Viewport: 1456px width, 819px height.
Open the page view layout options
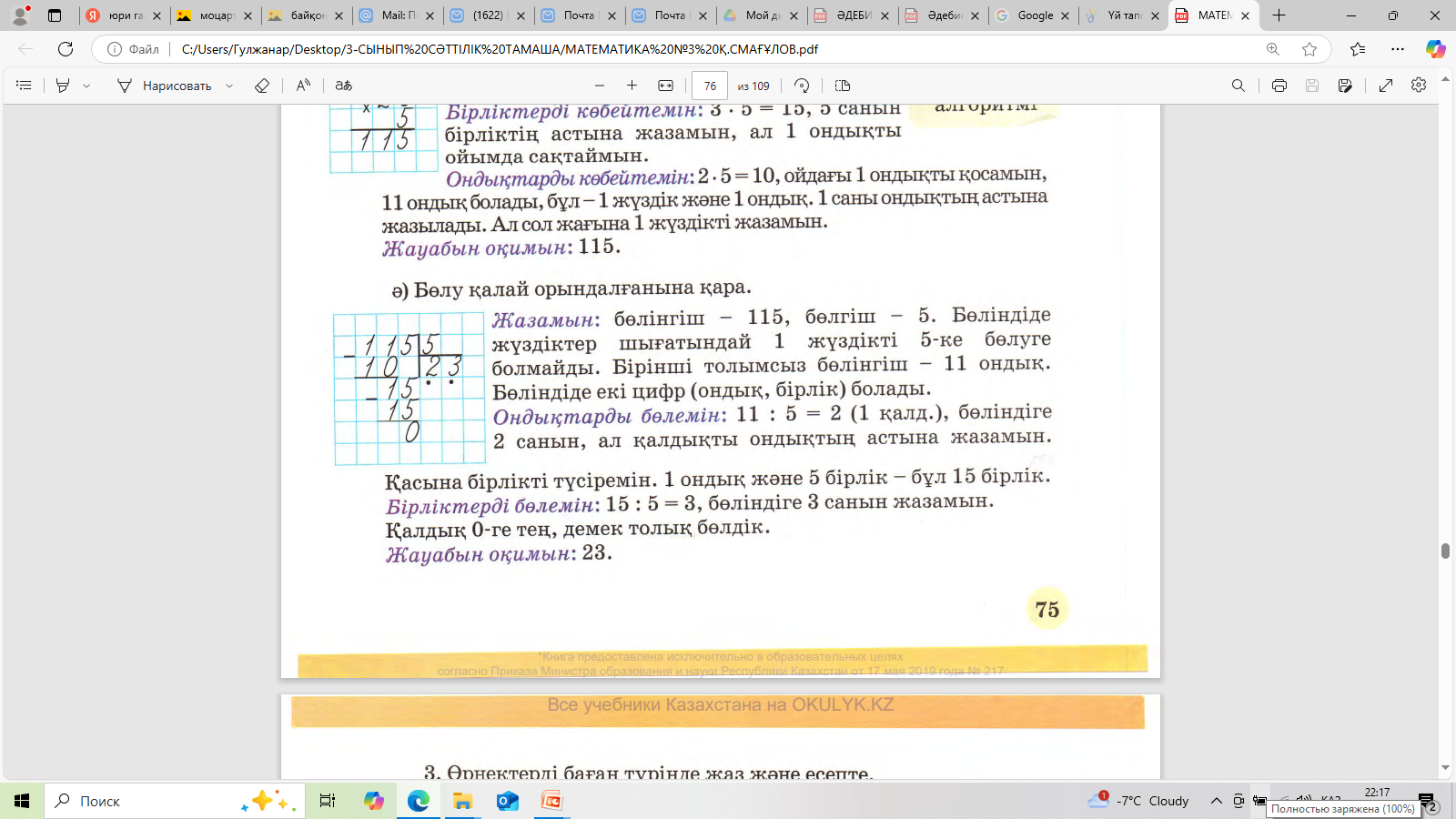(843, 86)
